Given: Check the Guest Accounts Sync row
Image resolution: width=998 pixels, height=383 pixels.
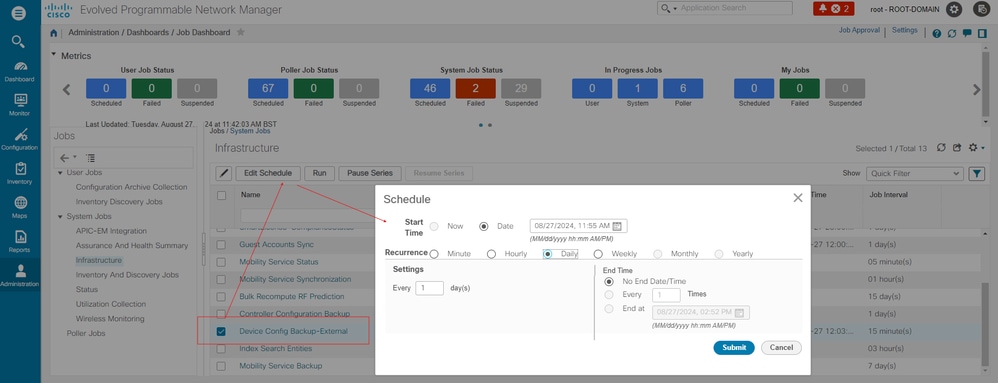Looking at the screenshot, I should tap(221, 244).
